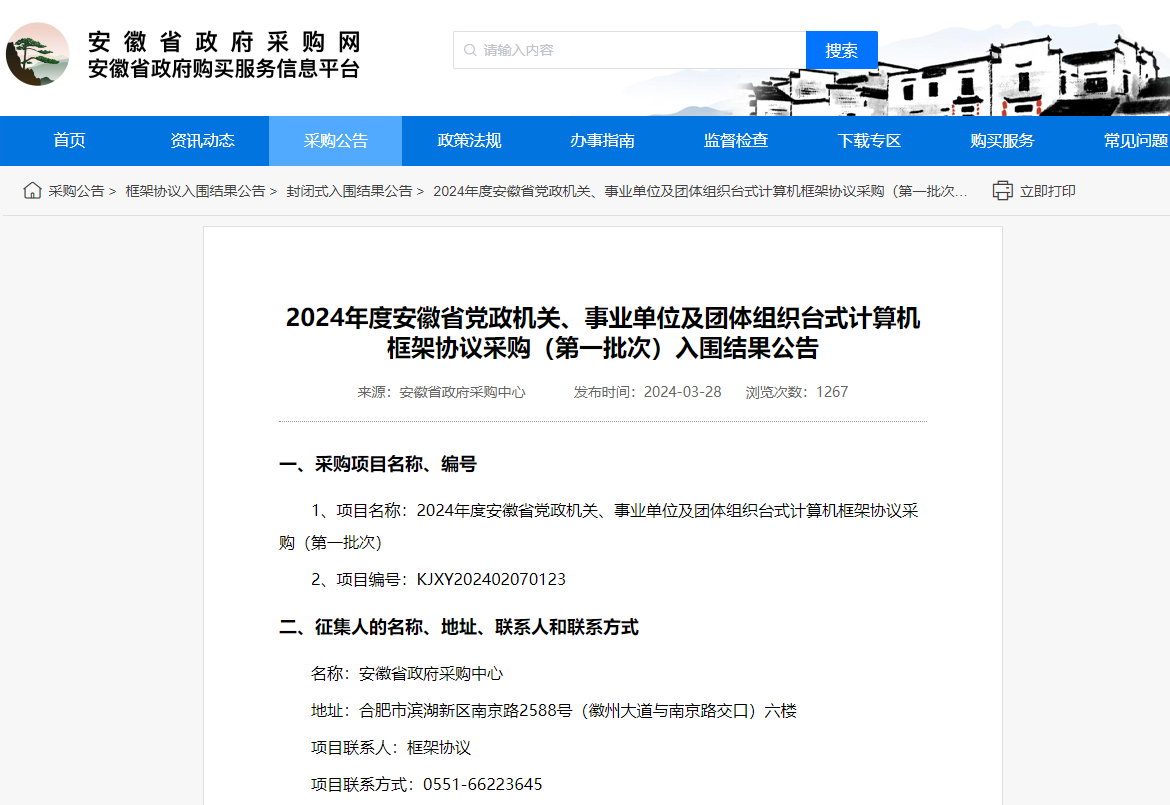Viewport: 1170px width, 805px height.
Task: Click the 来源：安徽省政府采购中心 text
Action: [441, 392]
